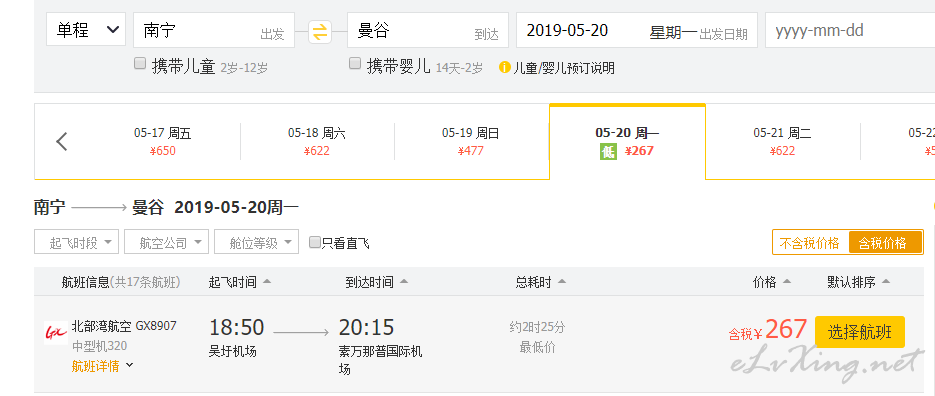Sort by 到达时间 arrow

pos(404,281)
